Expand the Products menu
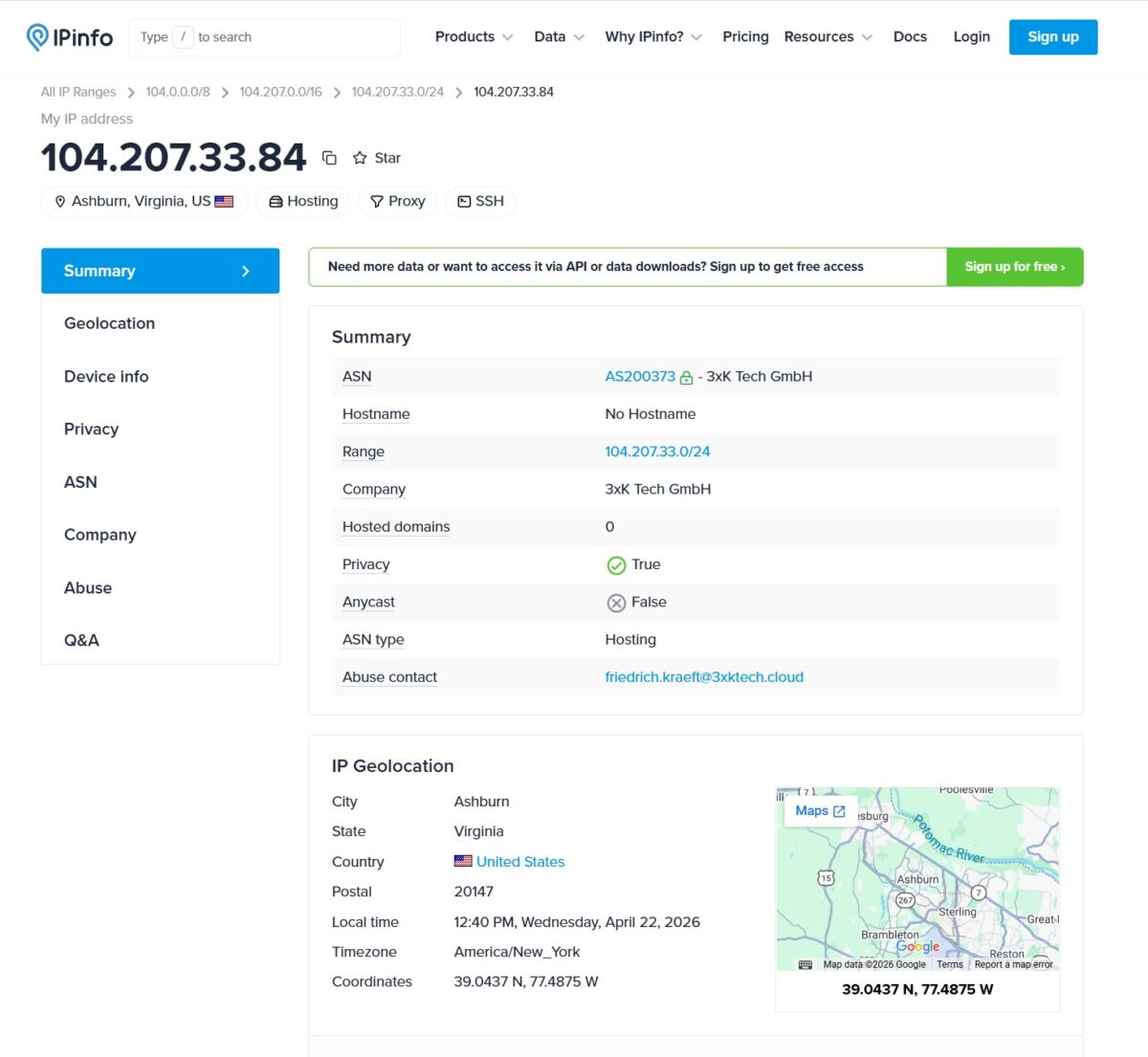This screenshot has width=1148, height=1057. (x=474, y=37)
